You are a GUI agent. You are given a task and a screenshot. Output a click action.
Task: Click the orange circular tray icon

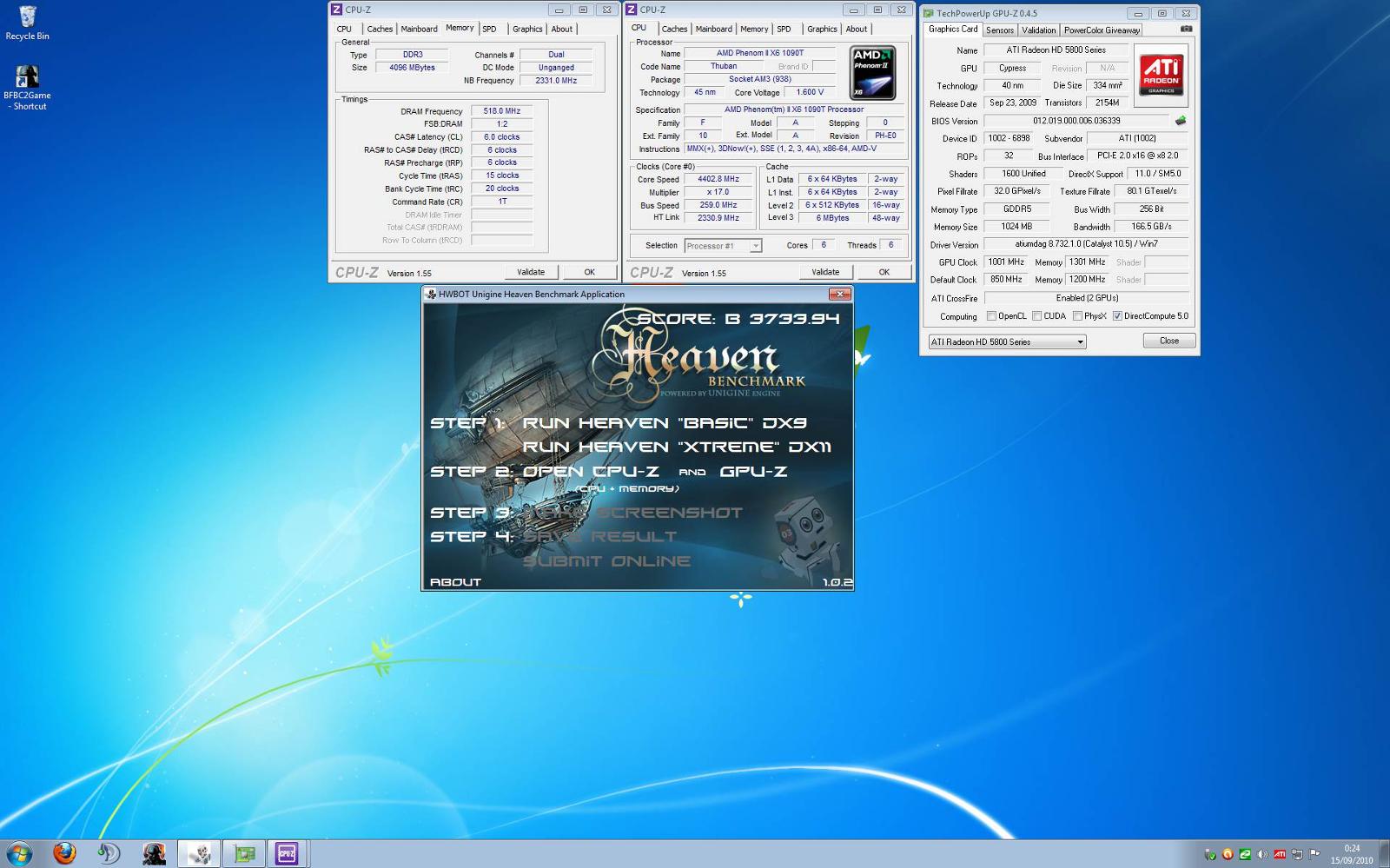[1228, 854]
